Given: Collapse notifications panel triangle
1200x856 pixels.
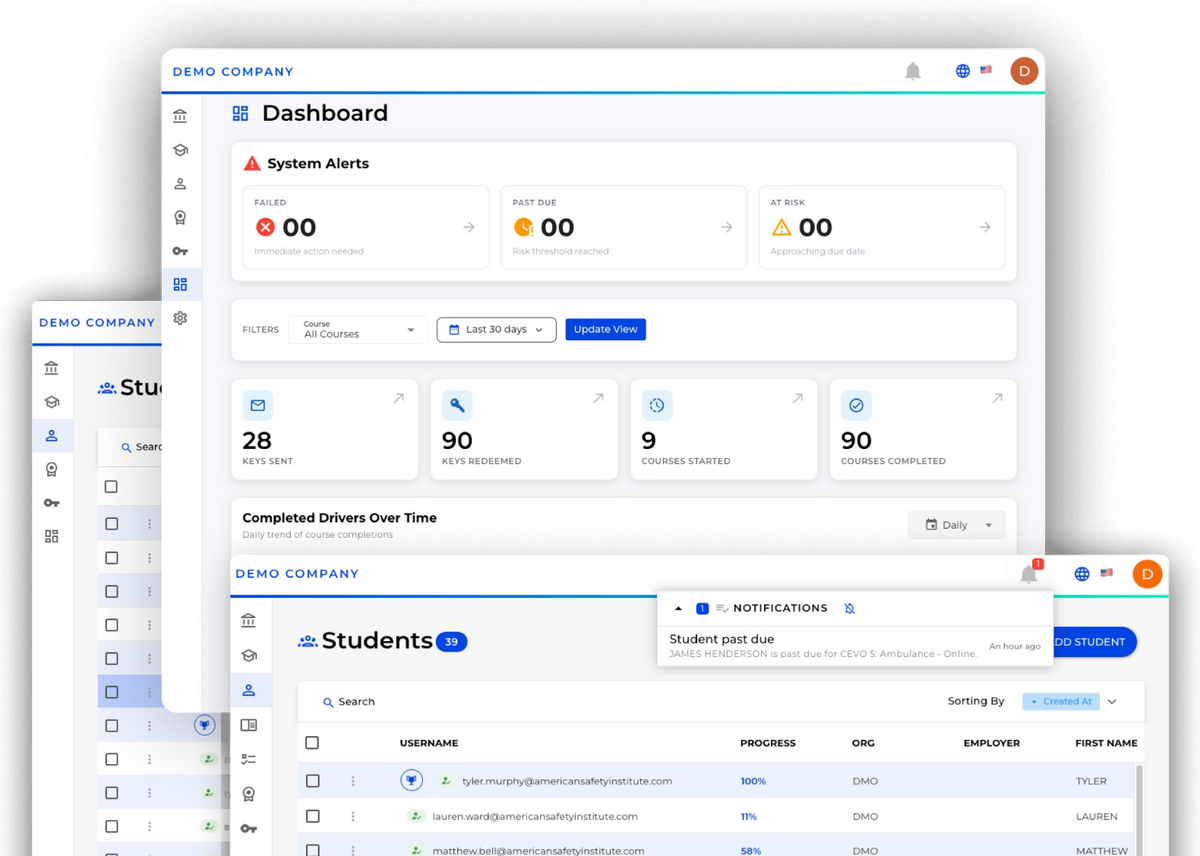Looking at the screenshot, I should (x=678, y=608).
